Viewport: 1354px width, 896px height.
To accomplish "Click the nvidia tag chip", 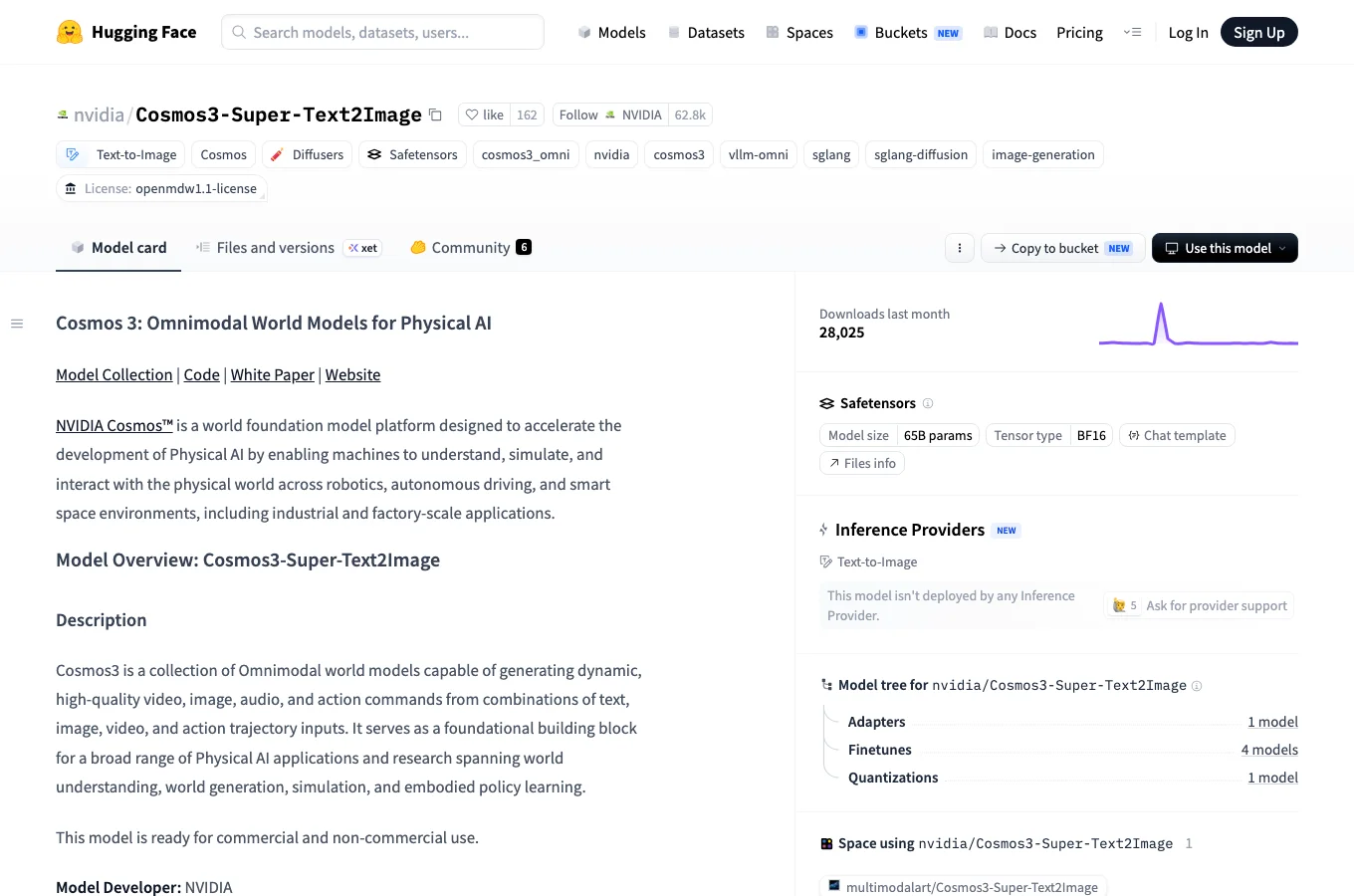I will coord(611,155).
